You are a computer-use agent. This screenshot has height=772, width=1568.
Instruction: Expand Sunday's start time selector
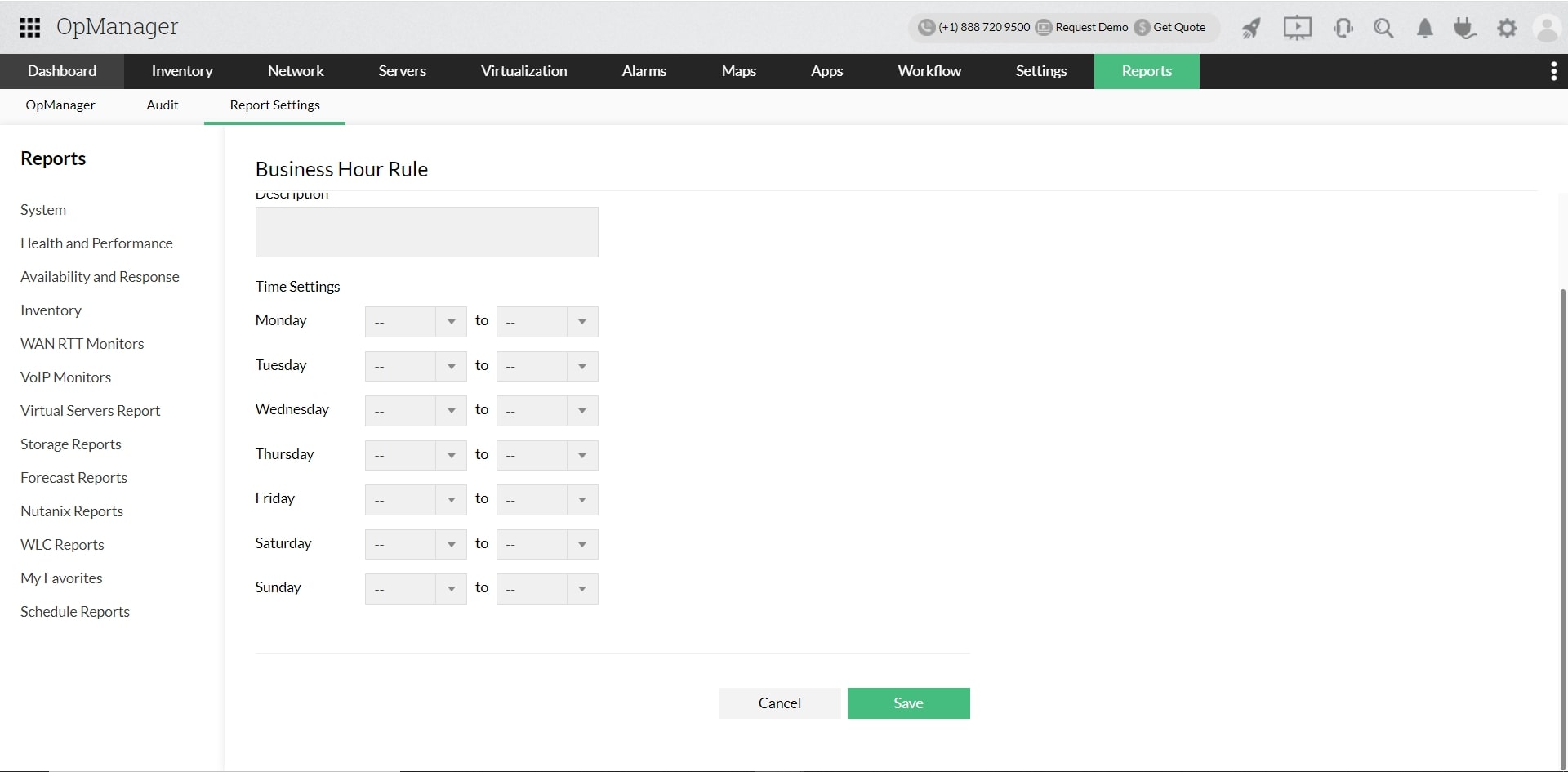(x=415, y=588)
